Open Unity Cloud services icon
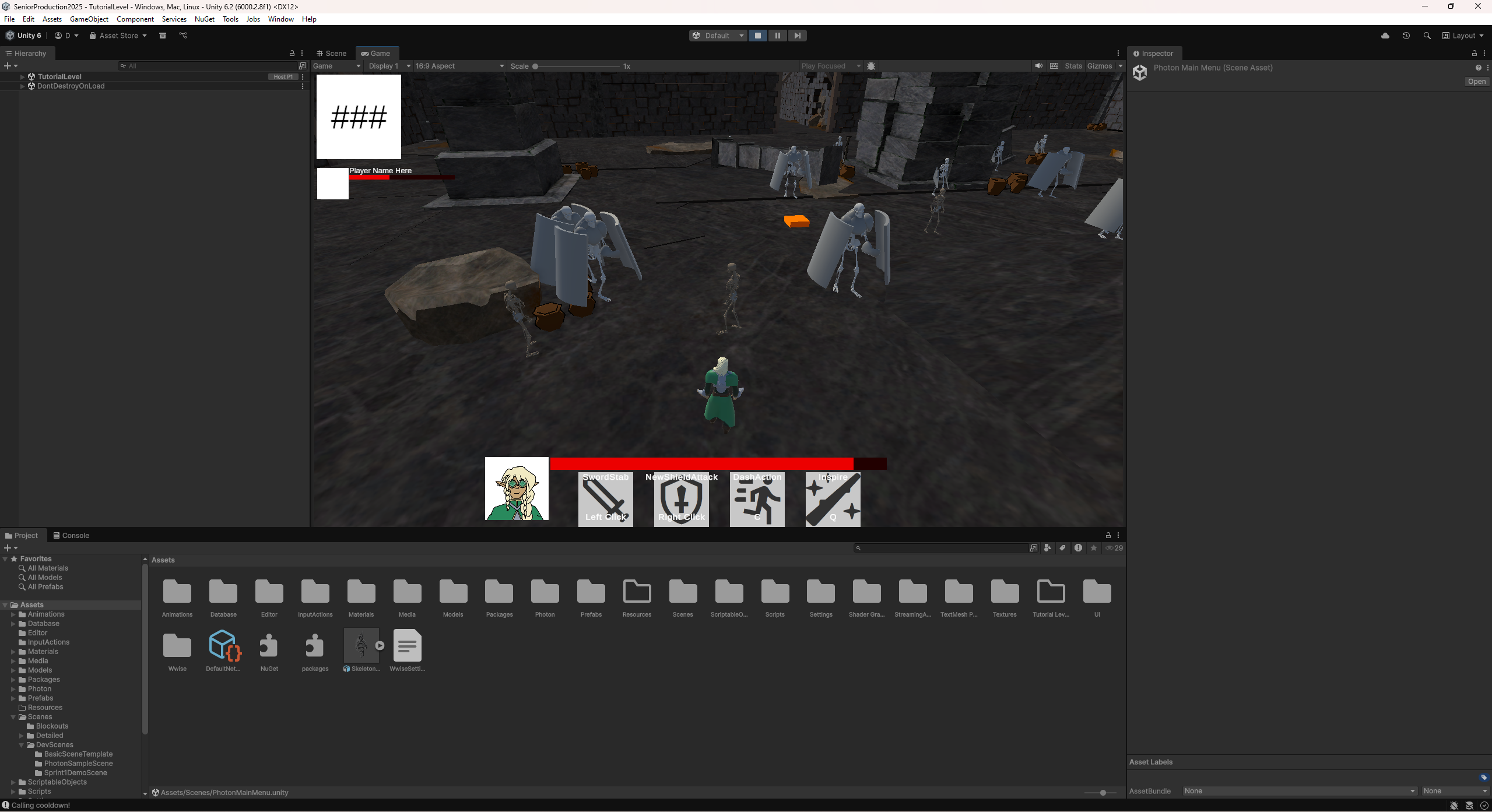The height and width of the screenshot is (812, 1492). 1385,36
